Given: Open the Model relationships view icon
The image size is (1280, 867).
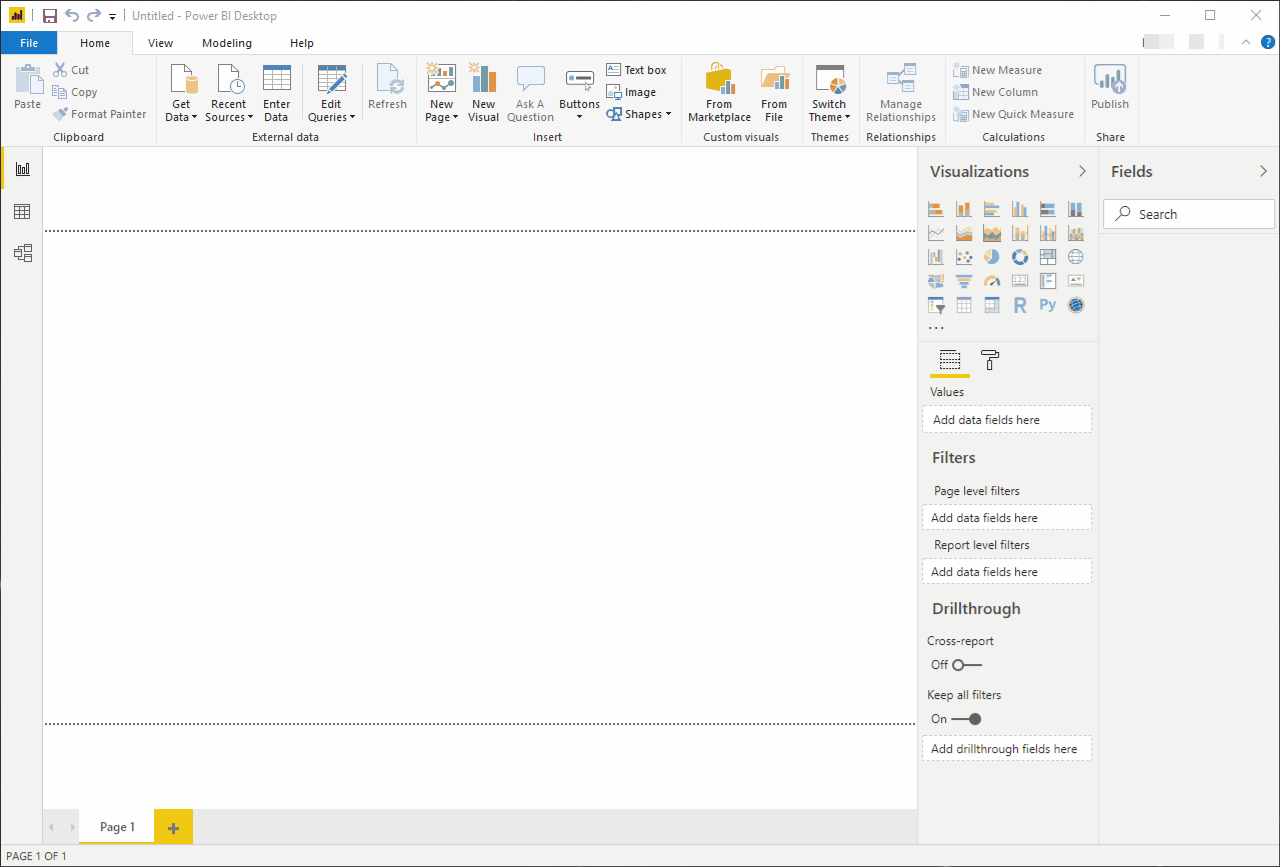Looking at the screenshot, I should [22, 254].
